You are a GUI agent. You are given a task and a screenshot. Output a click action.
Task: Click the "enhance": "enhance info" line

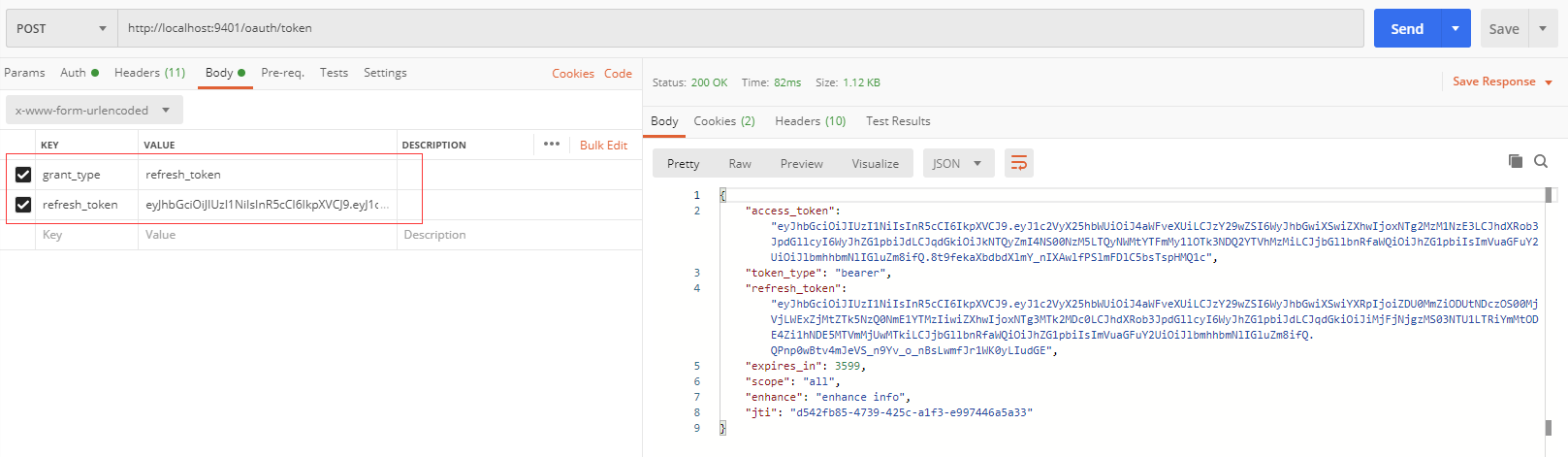click(828, 397)
